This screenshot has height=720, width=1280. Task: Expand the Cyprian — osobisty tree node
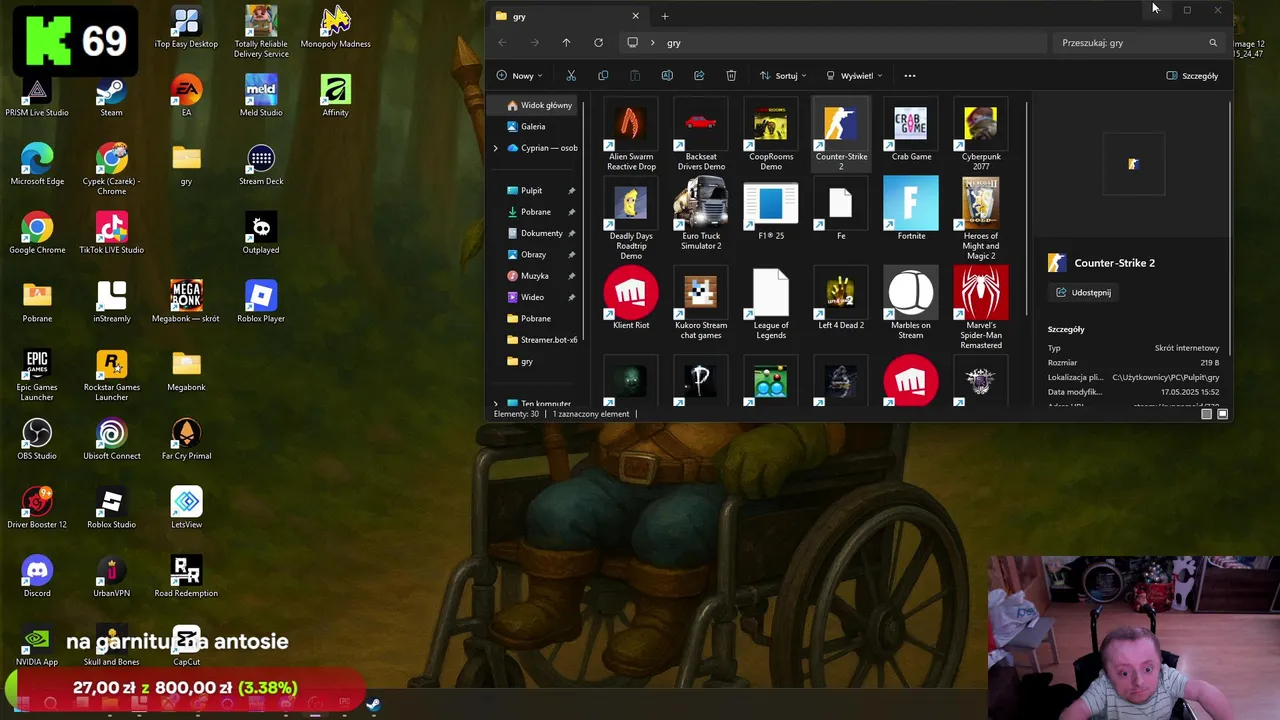[x=495, y=148]
